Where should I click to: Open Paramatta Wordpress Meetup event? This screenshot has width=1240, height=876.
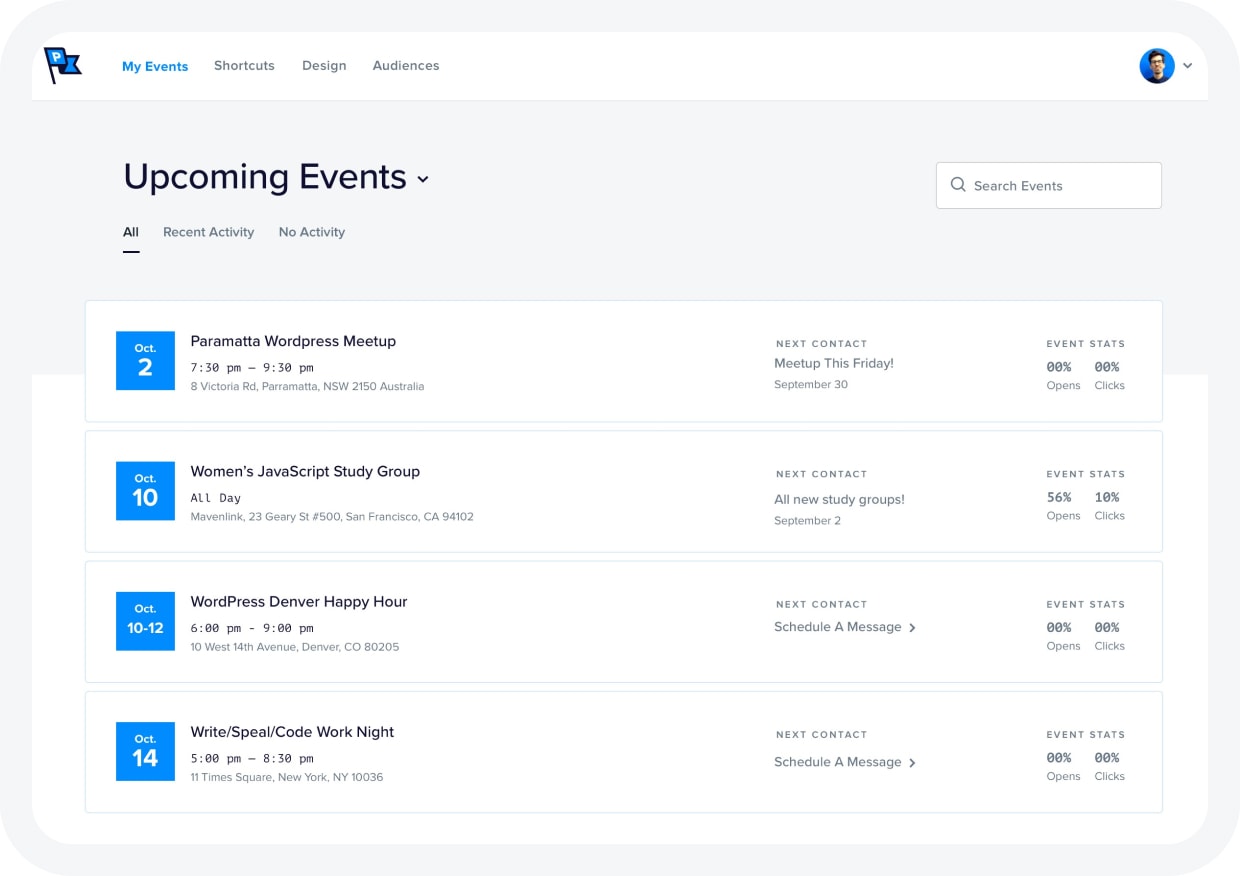tap(293, 341)
